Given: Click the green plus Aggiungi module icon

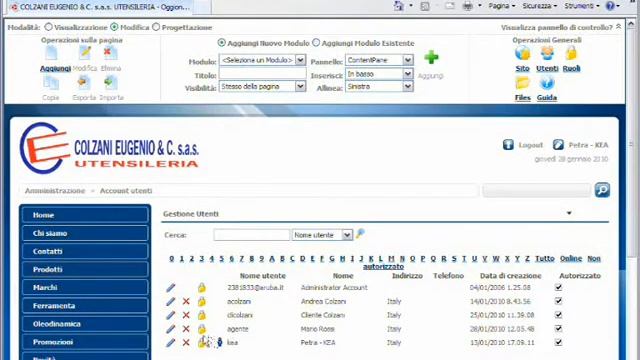Looking at the screenshot, I should click(x=431, y=58).
